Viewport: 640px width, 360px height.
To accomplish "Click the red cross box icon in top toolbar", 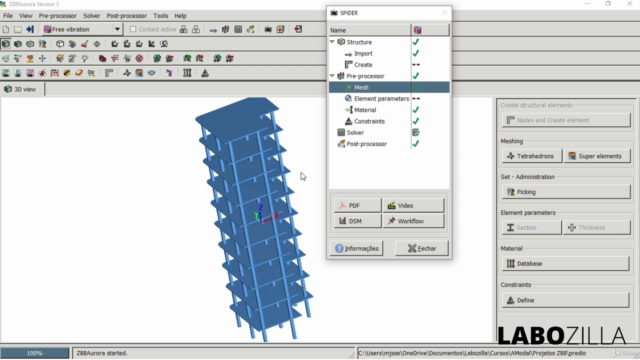I will pos(280,29).
